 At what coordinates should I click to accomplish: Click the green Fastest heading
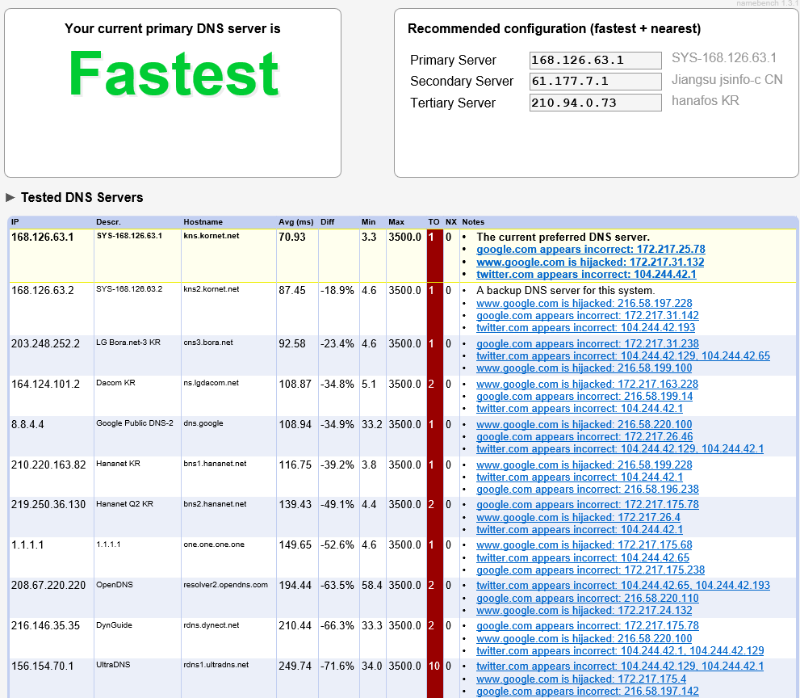(173, 74)
